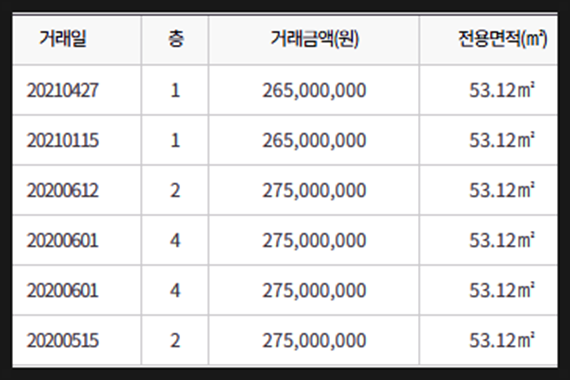Select the 20200515 date cell
This screenshot has width=570, height=380.
(x=63, y=341)
